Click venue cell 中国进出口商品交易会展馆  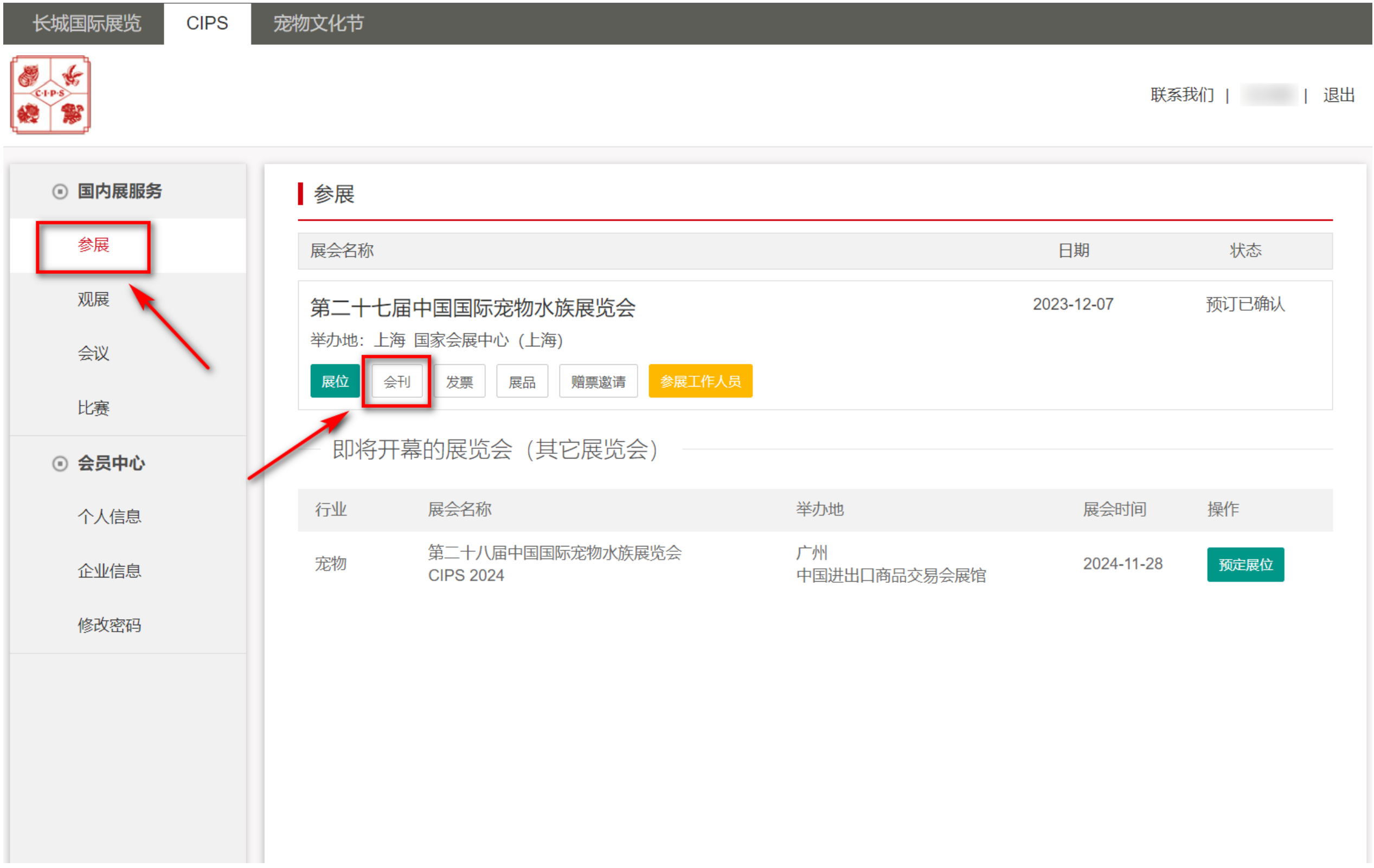tap(891, 576)
